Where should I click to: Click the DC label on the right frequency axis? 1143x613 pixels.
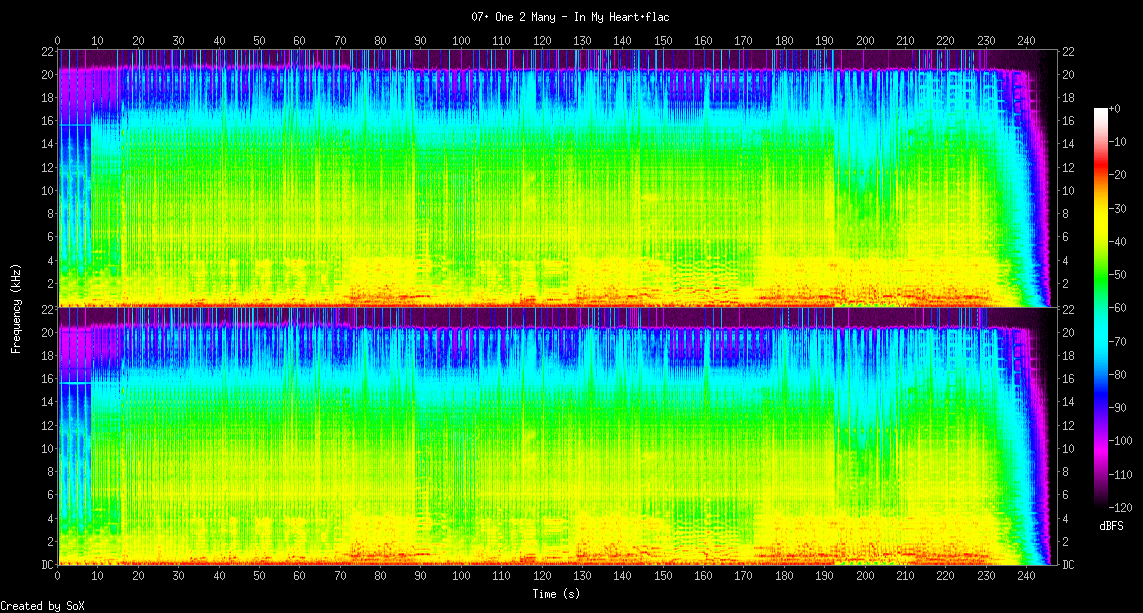coord(1068,565)
